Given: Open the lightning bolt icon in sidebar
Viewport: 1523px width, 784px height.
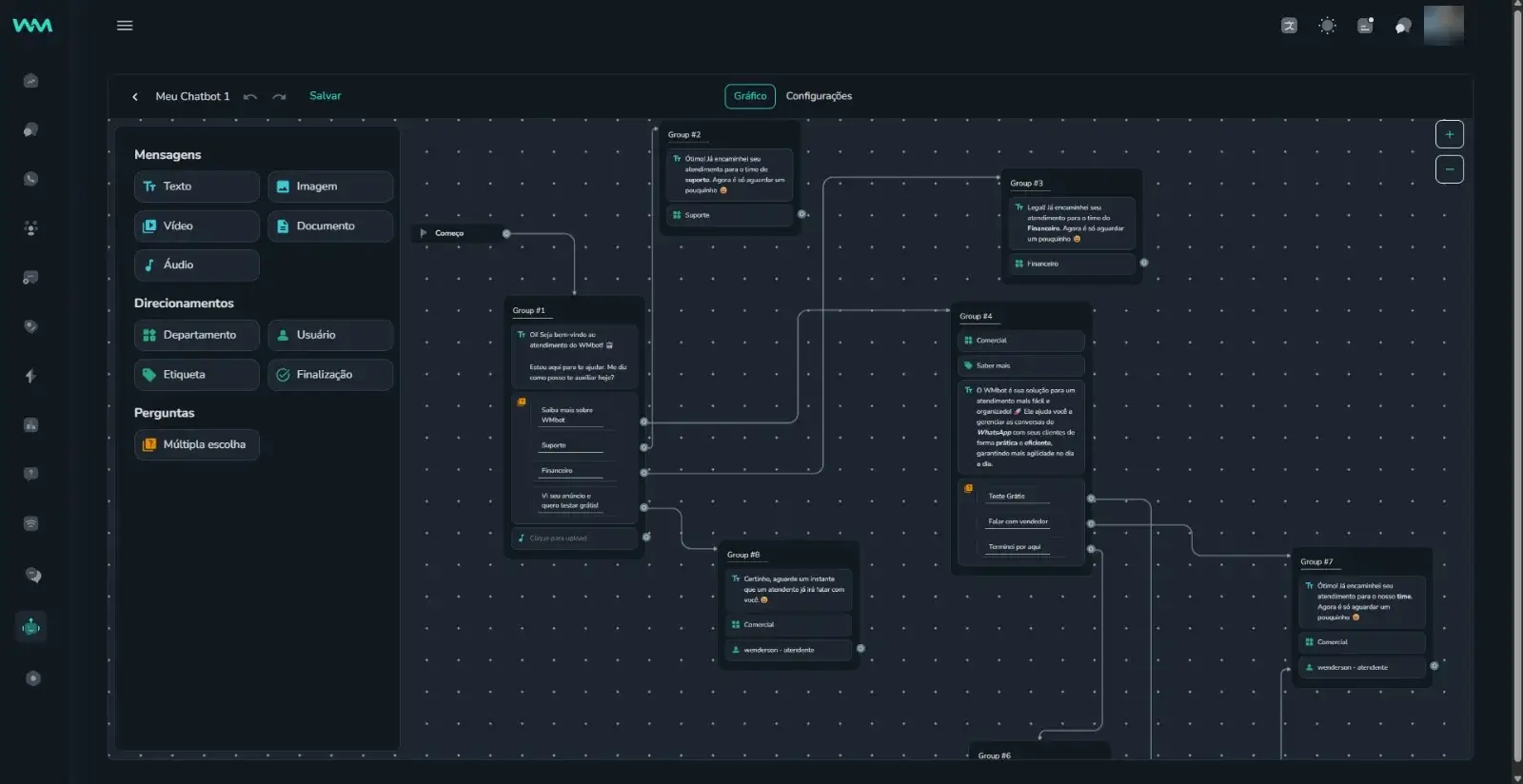Looking at the screenshot, I should point(30,376).
